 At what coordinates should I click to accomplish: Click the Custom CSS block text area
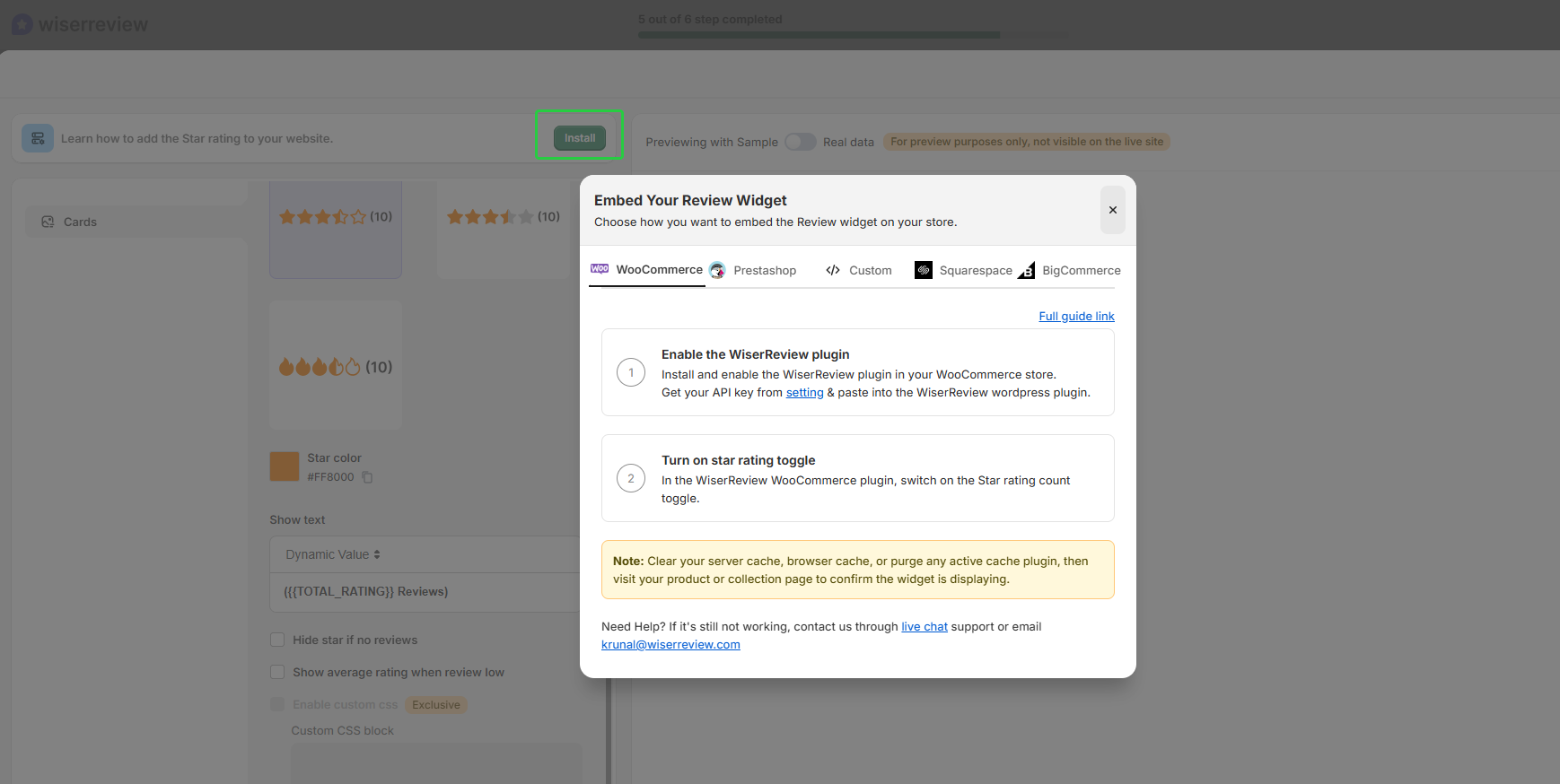click(436, 763)
